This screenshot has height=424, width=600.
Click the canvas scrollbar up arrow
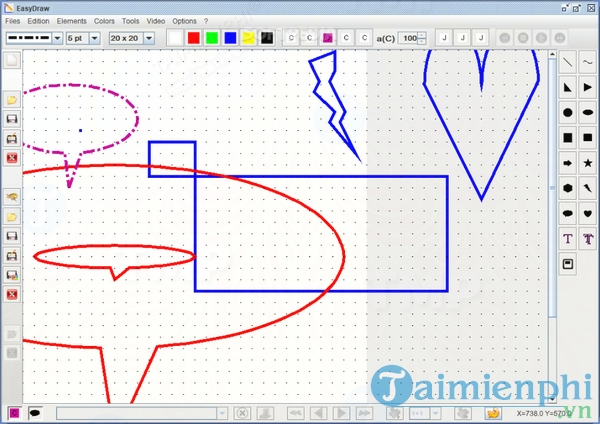pos(552,54)
